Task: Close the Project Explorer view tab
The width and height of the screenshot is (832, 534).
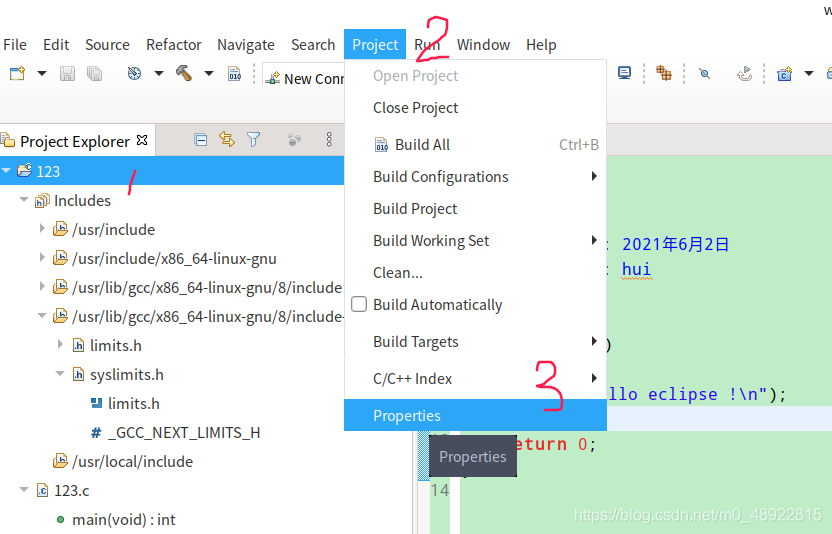Action: [x=142, y=140]
